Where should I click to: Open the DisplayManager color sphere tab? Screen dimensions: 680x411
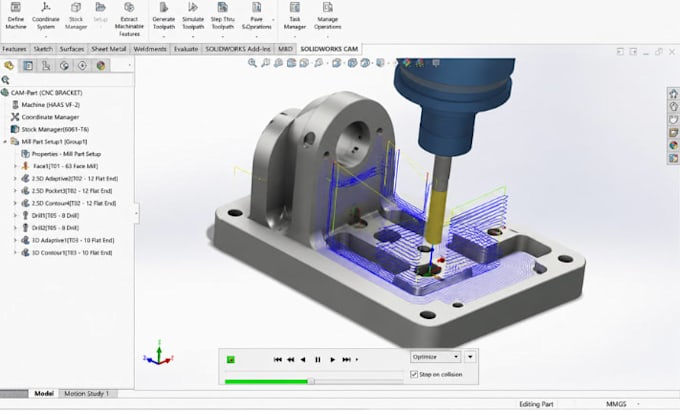click(101, 65)
